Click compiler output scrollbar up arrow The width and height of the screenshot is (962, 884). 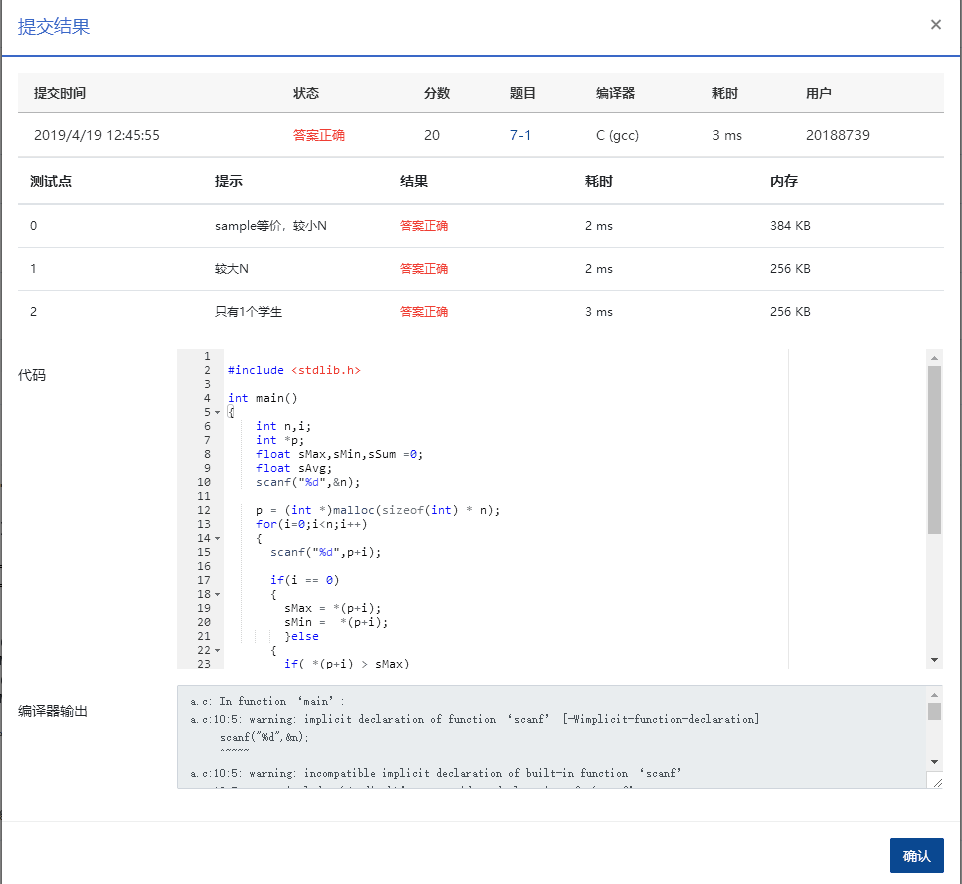coord(934,694)
